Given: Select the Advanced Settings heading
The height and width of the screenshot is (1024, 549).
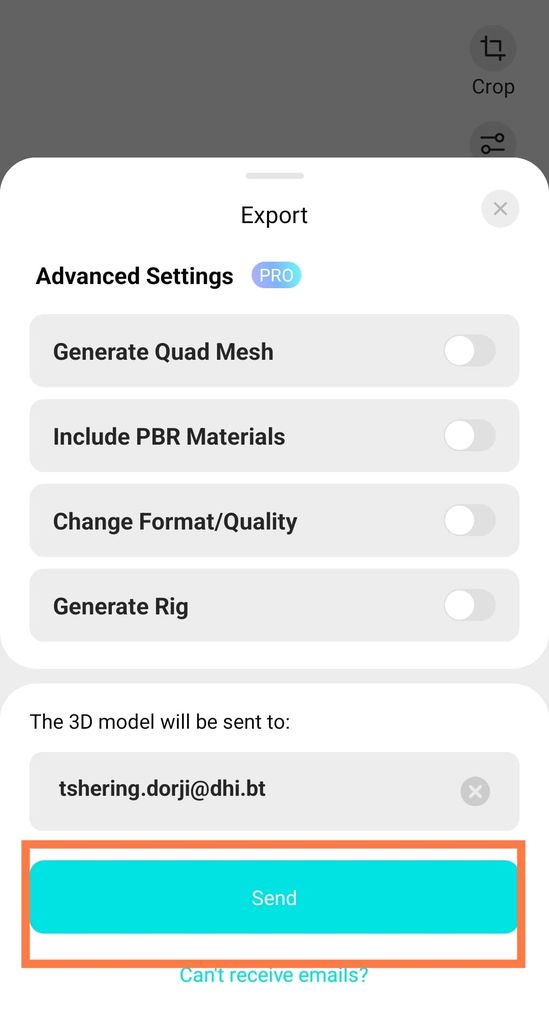Looking at the screenshot, I should coord(134,276).
